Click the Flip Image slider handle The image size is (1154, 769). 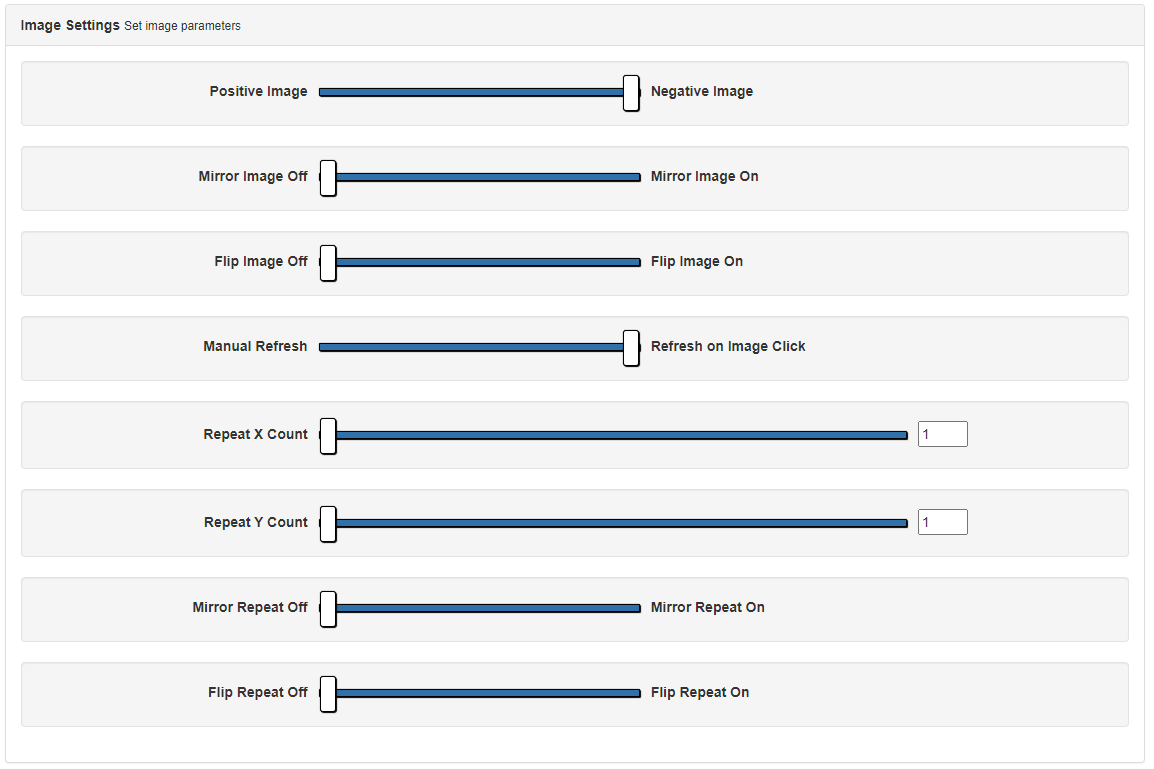click(328, 262)
